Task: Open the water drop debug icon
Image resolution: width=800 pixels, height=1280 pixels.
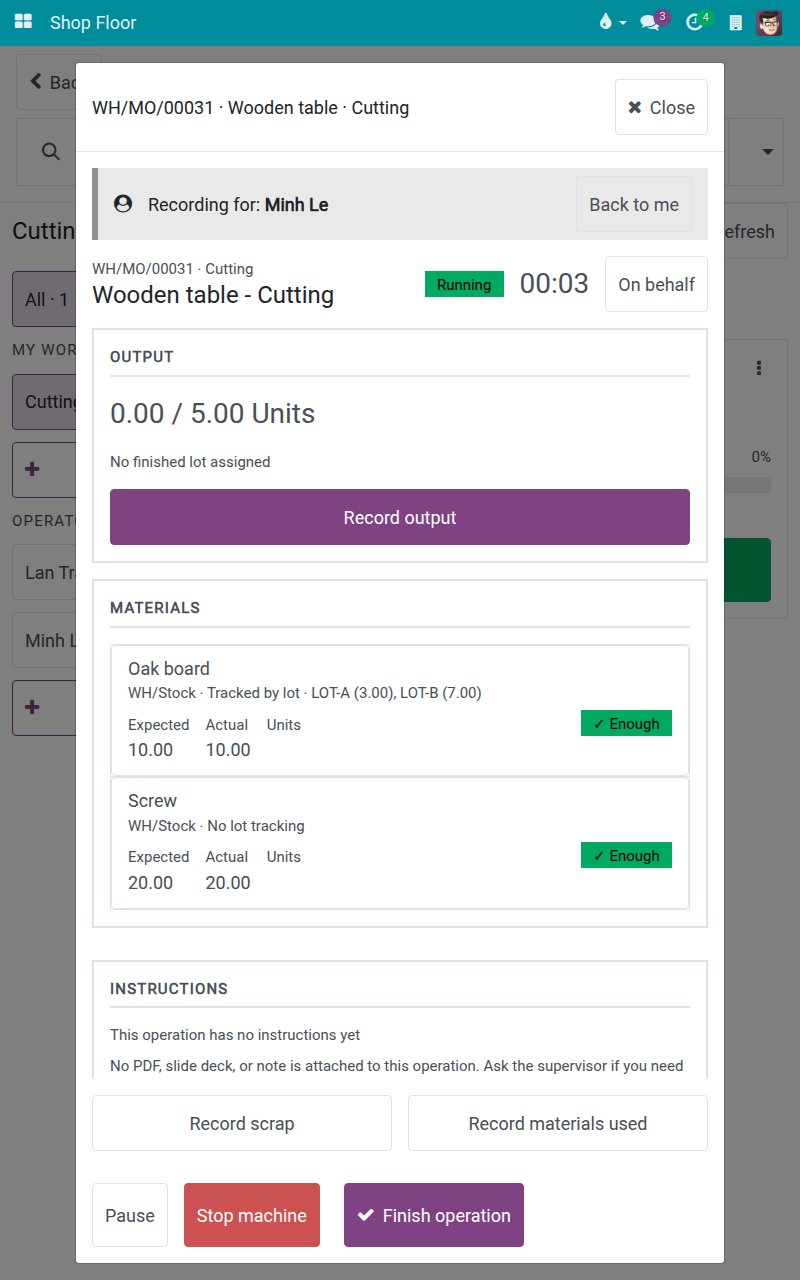Action: point(605,22)
